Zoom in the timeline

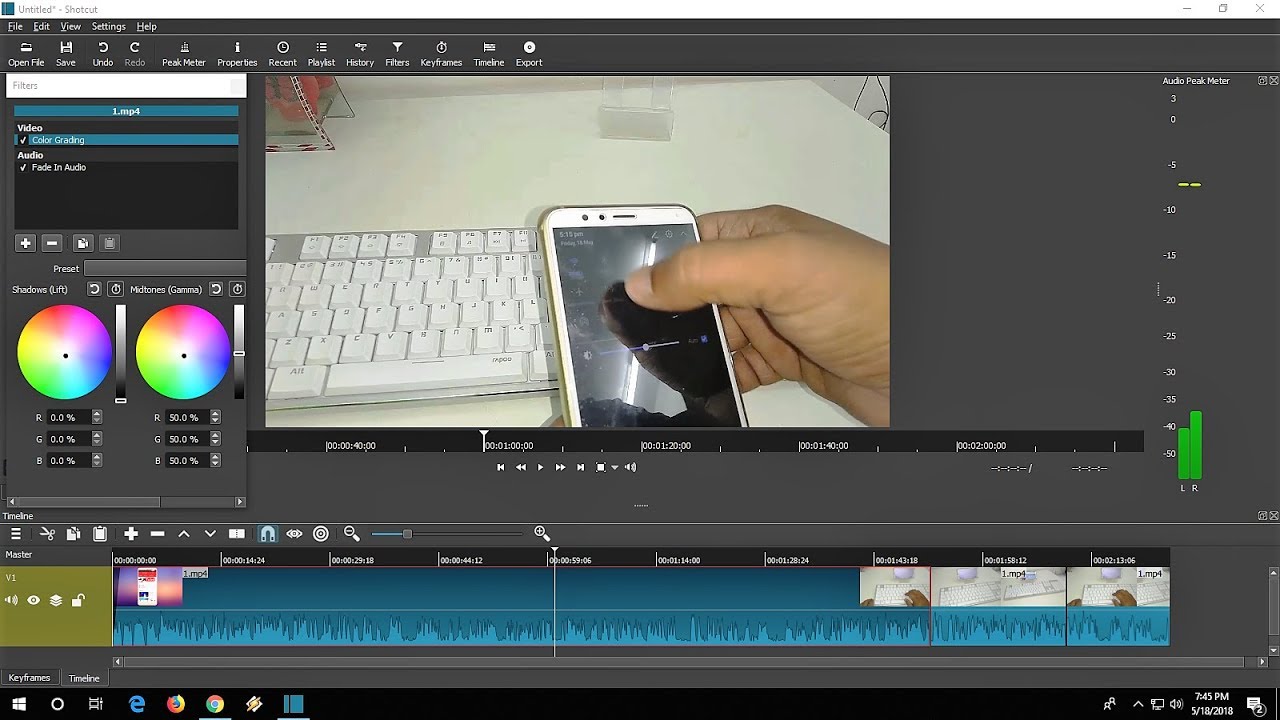tap(541, 534)
